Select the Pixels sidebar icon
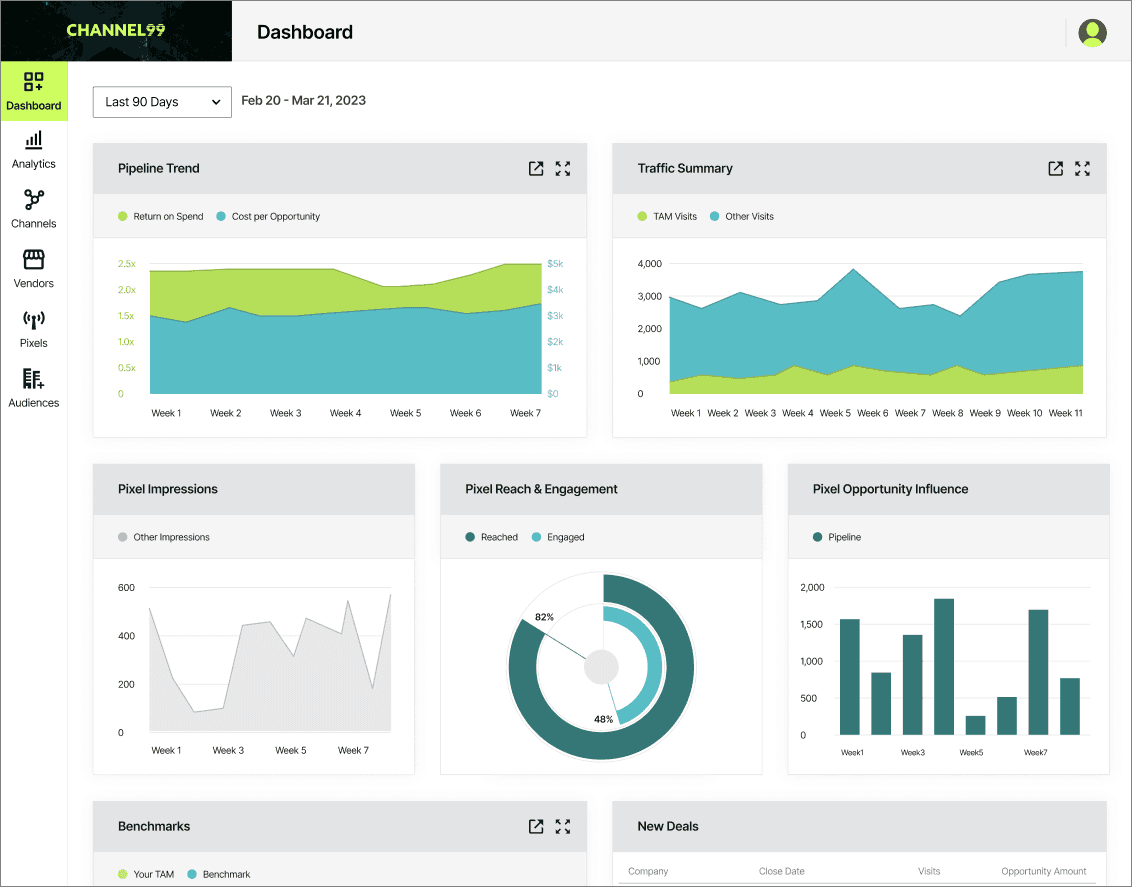The image size is (1132, 887). (x=33, y=330)
